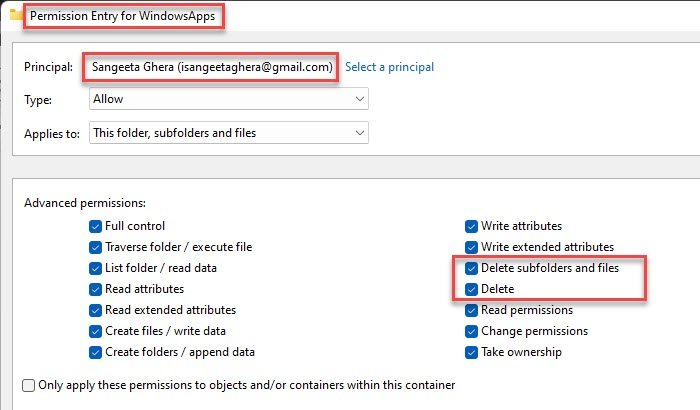Toggle the Read permissions checkbox
The width and height of the screenshot is (700, 410).
[471, 310]
